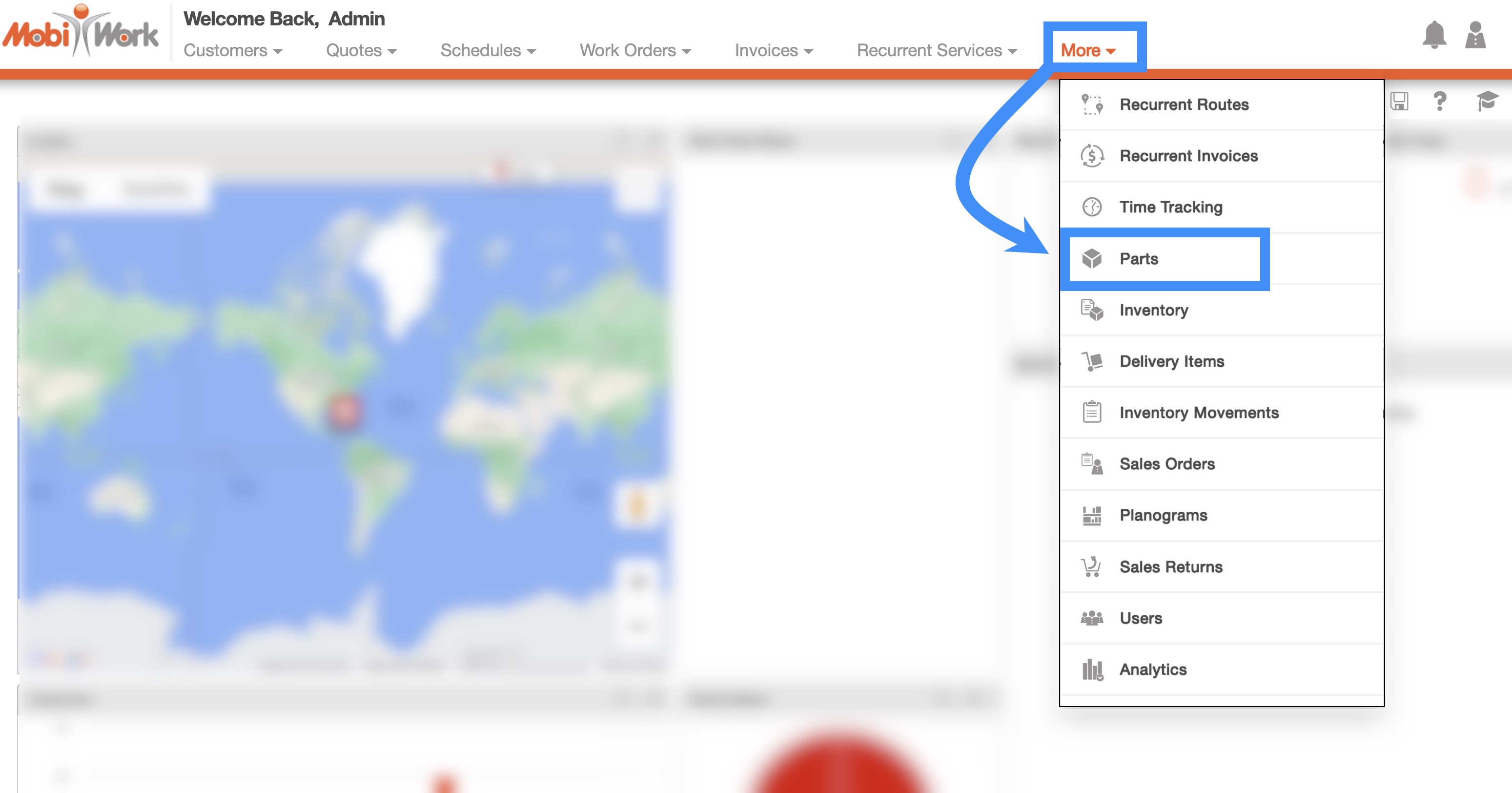Image resolution: width=1512 pixels, height=793 pixels.
Task: Select Inventory from the More menu
Action: pos(1153,310)
